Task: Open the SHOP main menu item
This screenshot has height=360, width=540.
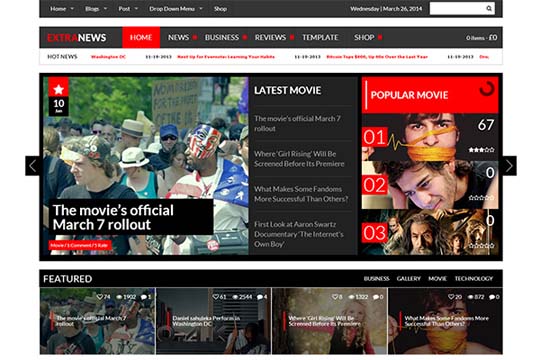Action: pos(364,37)
